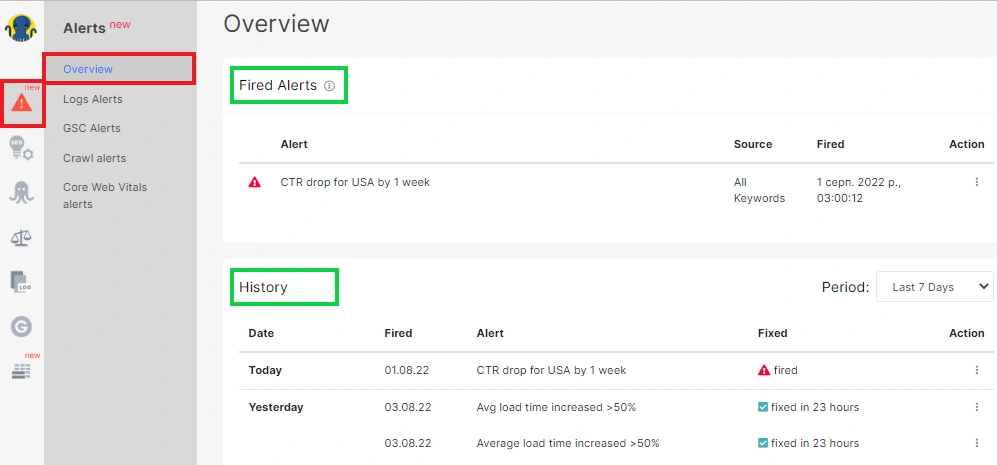Click the Fired Alerts section title
Screen dimensions: 997x465
(278, 85)
